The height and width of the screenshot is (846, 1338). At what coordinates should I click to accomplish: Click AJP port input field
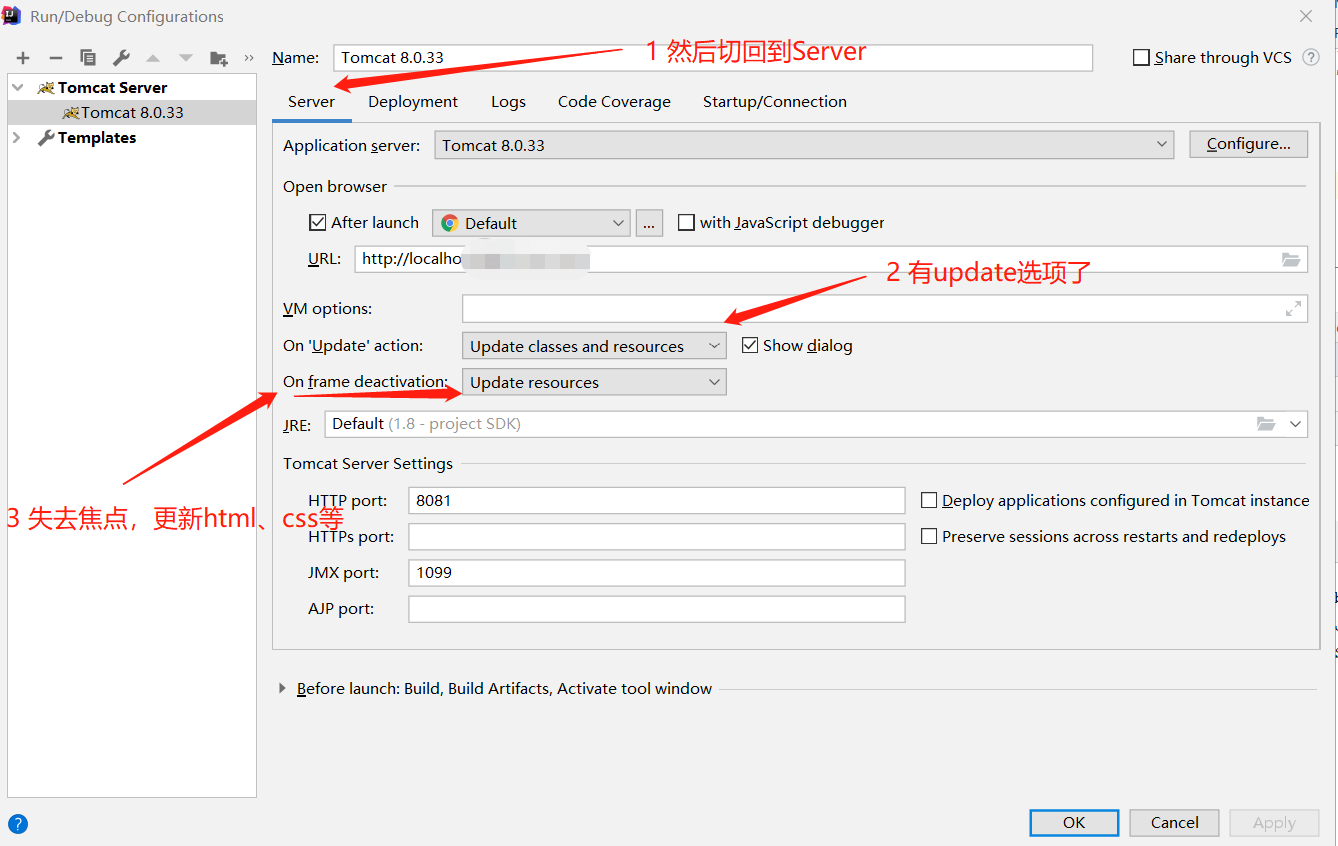click(657, 609)
